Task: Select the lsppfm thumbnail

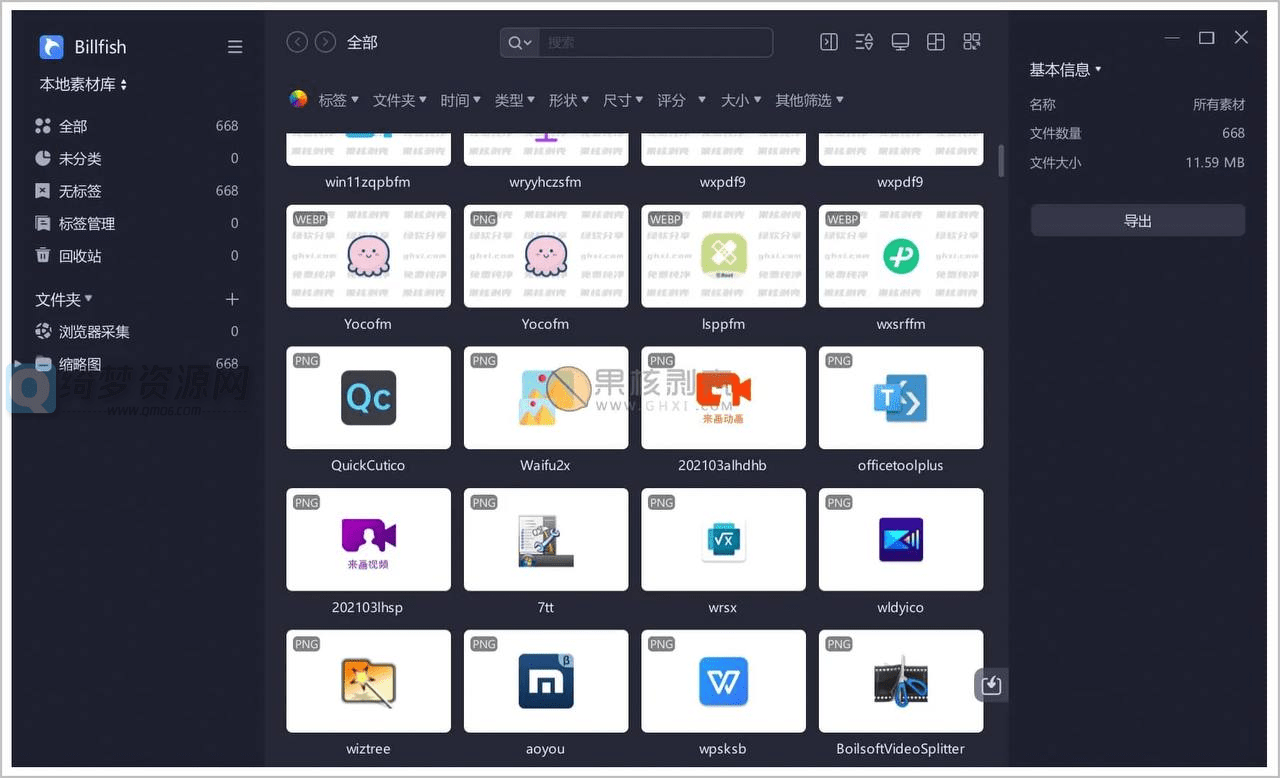Action: click(723, 256)
